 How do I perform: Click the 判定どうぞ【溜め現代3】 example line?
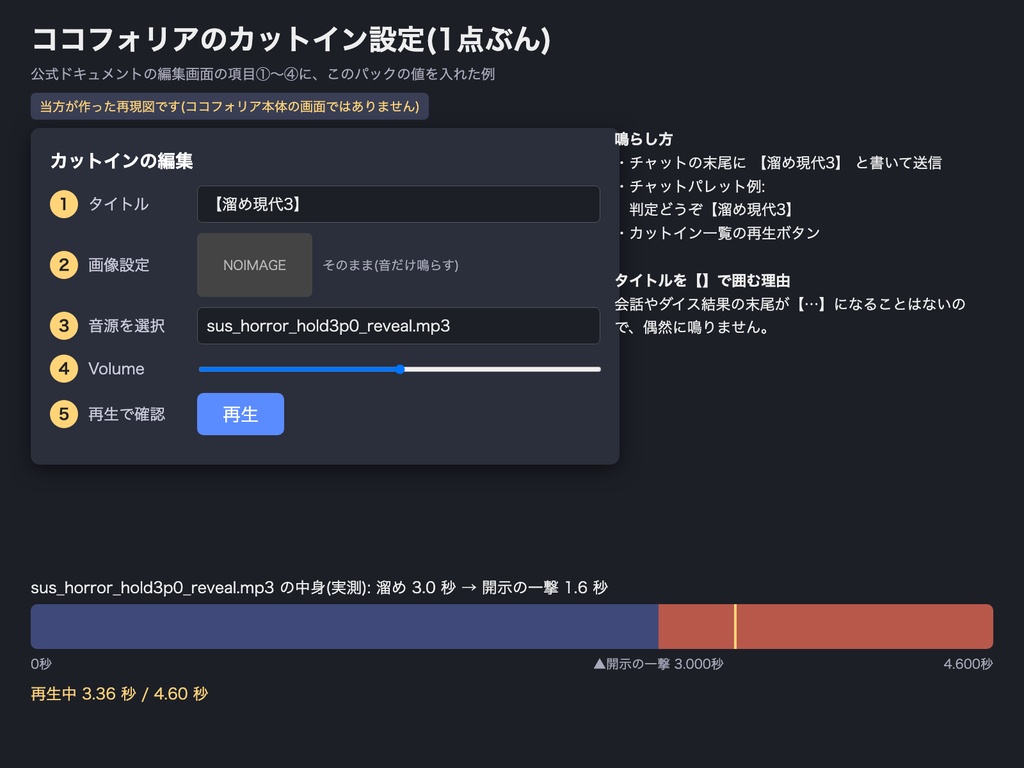pos(711,210)
